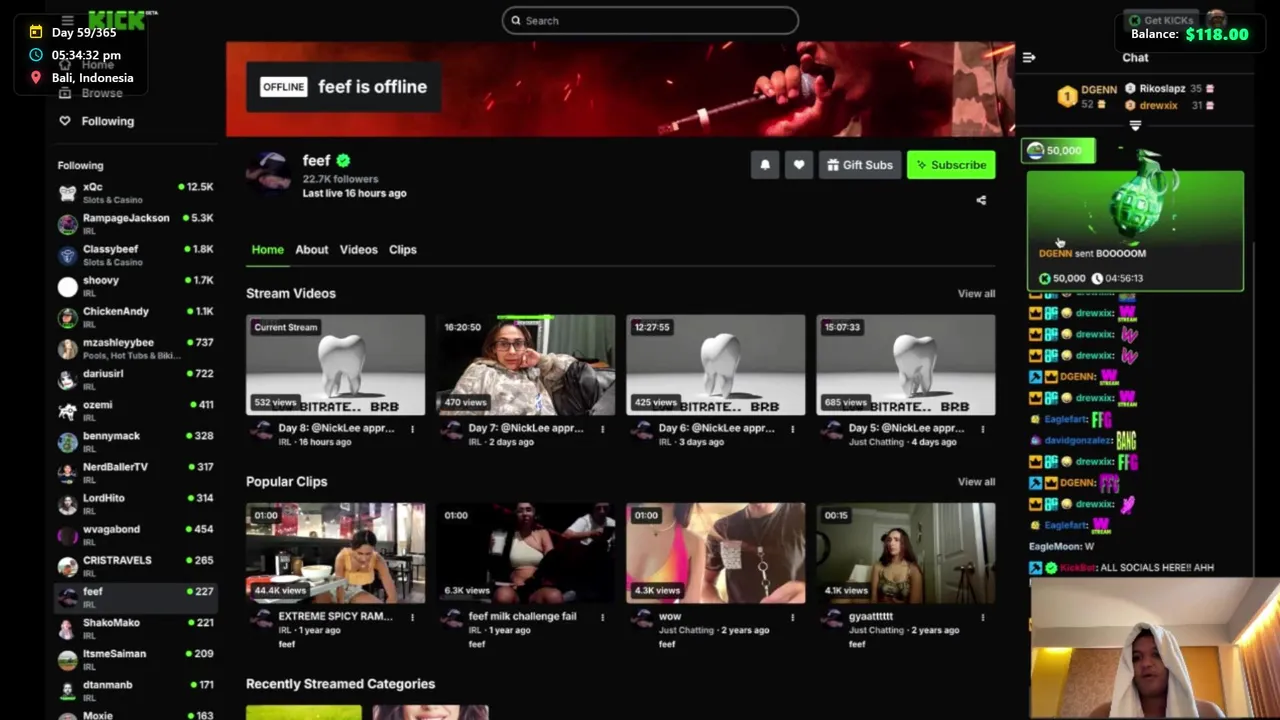This screenshot has height=720, width=1280.
Task: Open the 15:07:33 Day 5 thumbnail
Action: point(905,365)
